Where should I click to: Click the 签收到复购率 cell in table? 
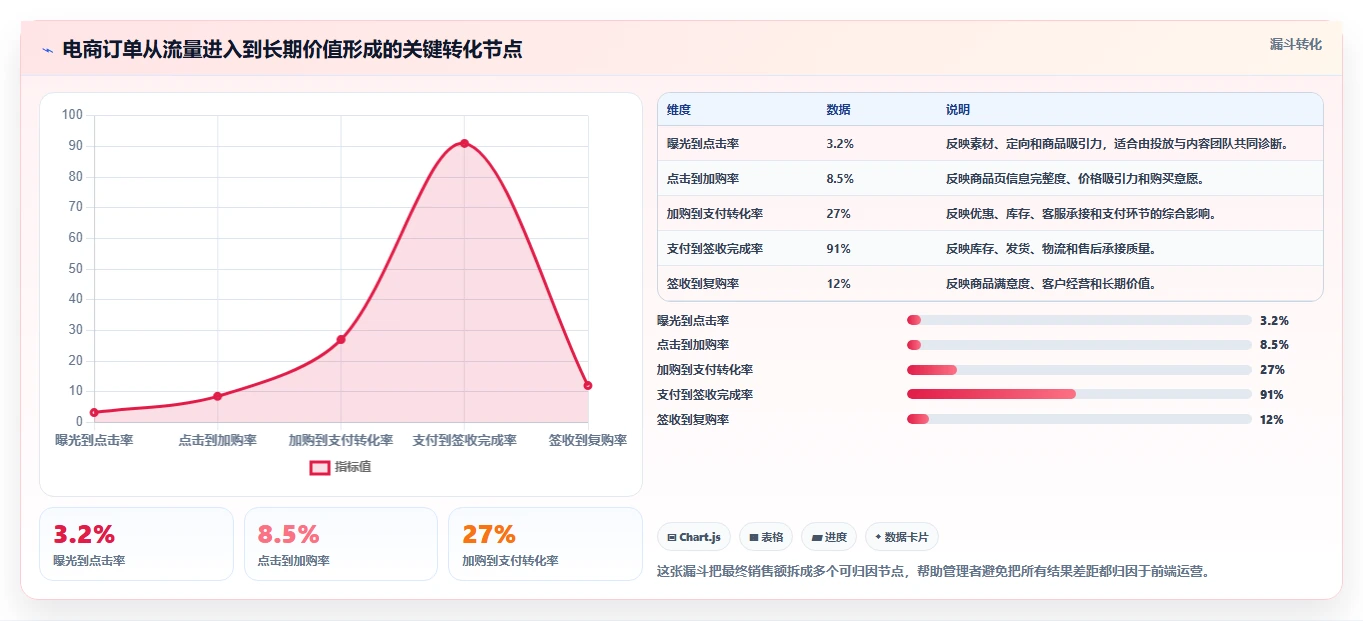coord(703,284)
